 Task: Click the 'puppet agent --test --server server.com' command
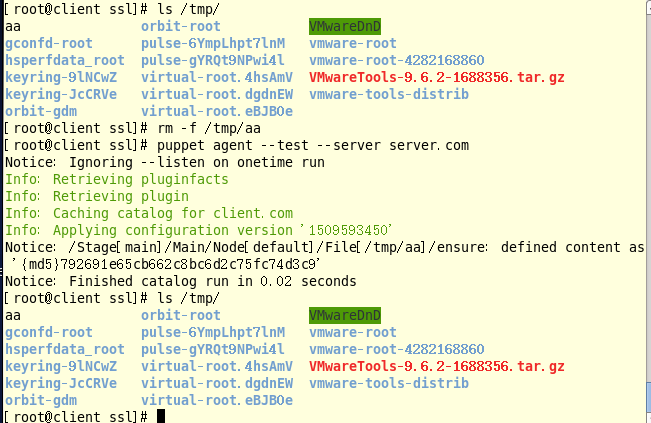coord(313,145)
